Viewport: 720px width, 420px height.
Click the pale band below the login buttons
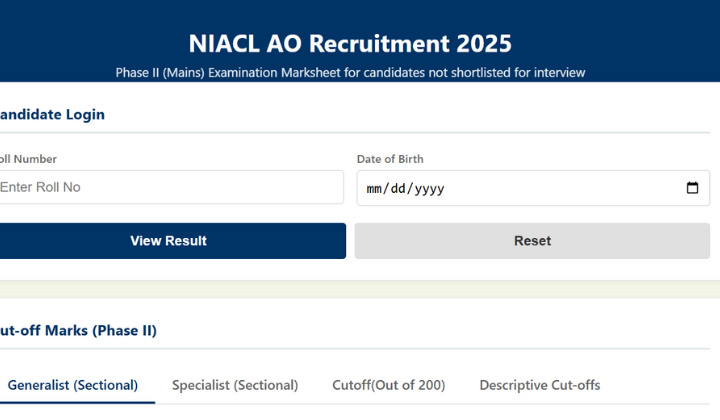(360, 289)
